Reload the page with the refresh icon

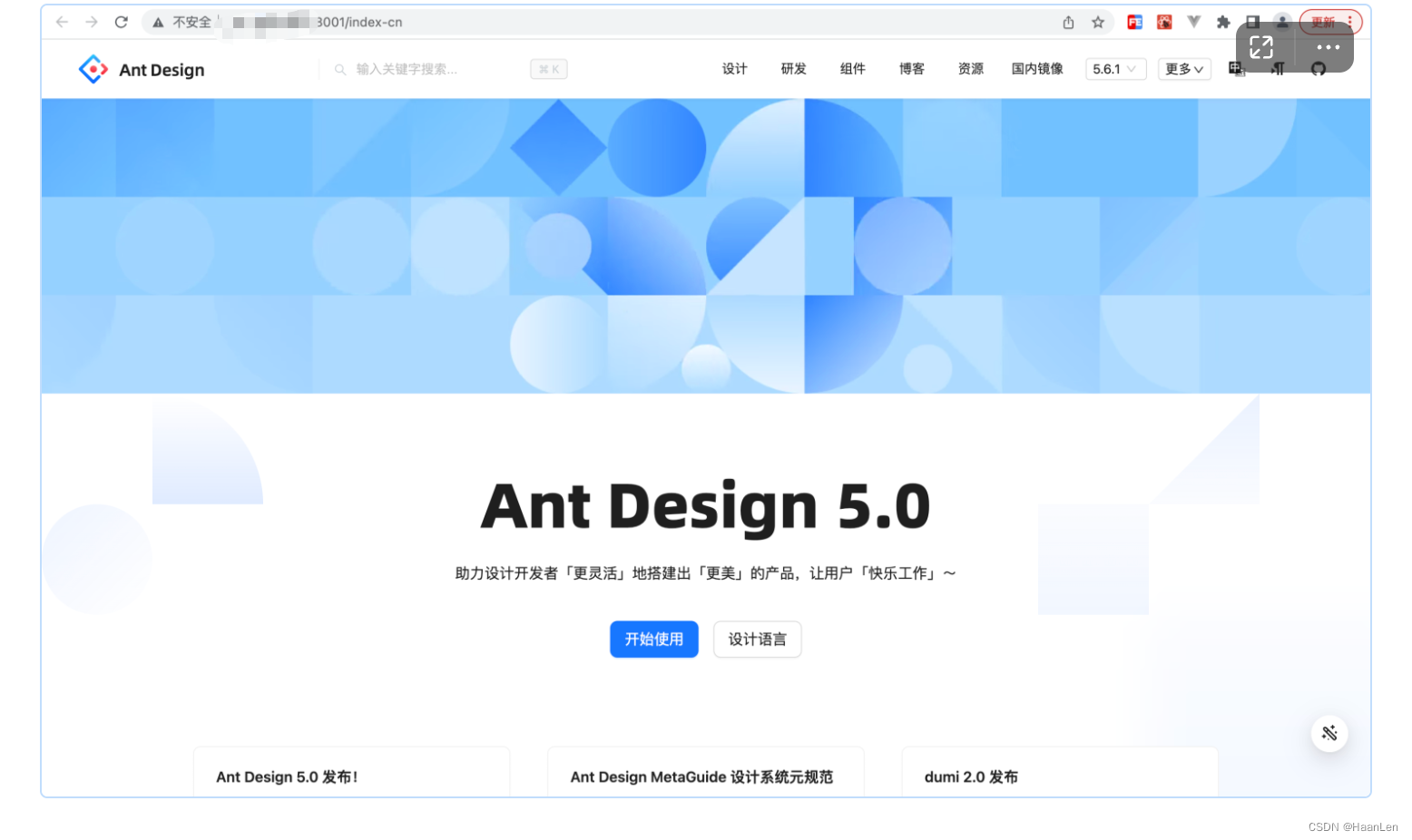pyautogui.click(x=122, y=22)
